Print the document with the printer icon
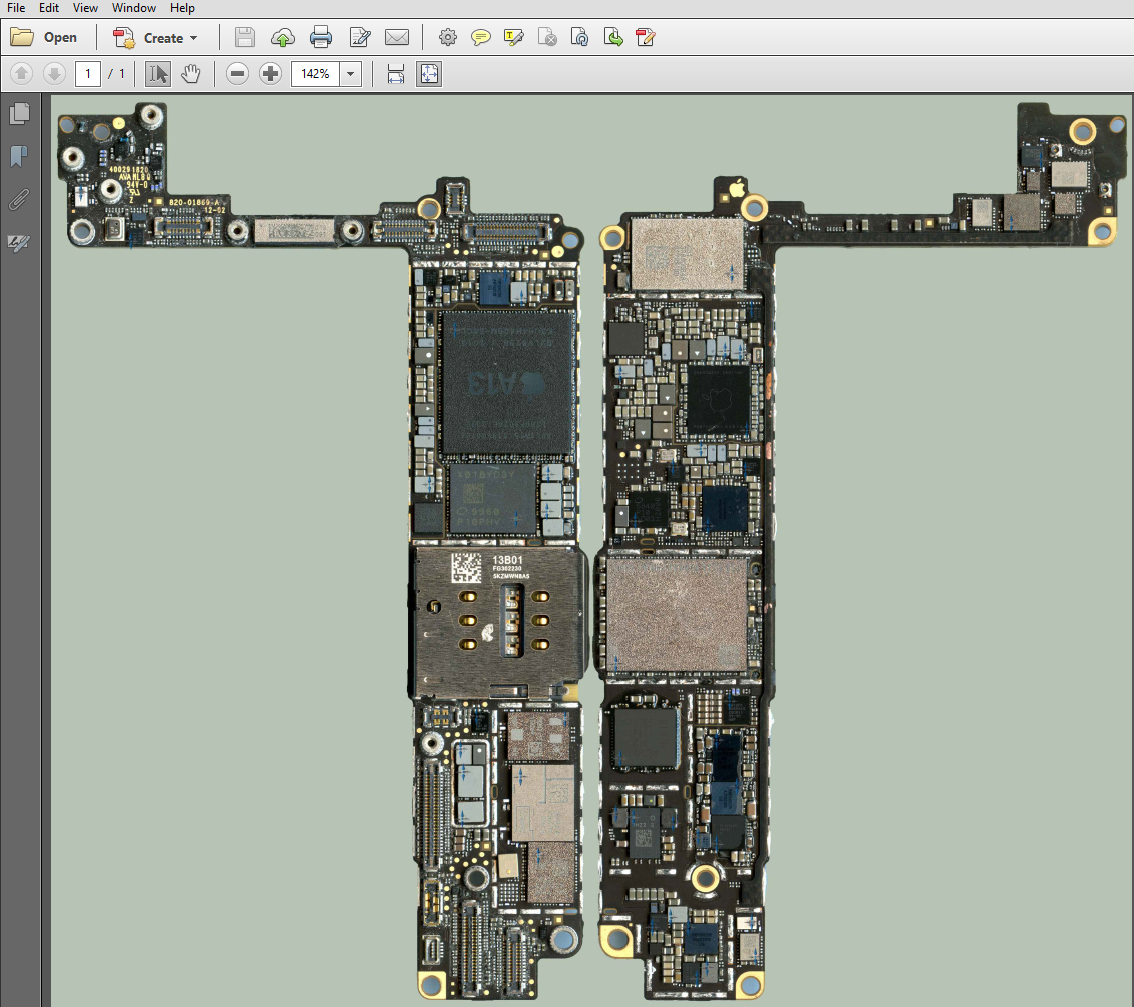This screenshot has height=1007, width=1134. click(321, 38)
